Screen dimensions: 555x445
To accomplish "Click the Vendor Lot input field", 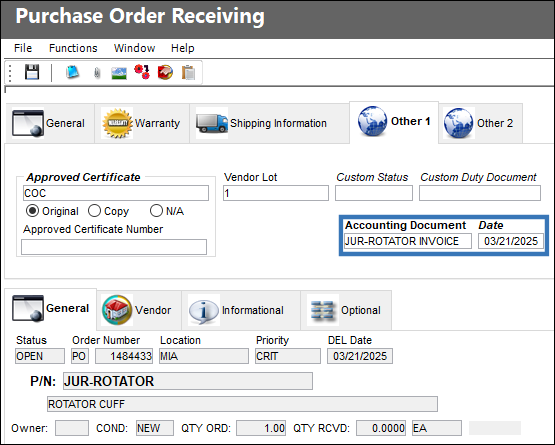I will point(276,193).
